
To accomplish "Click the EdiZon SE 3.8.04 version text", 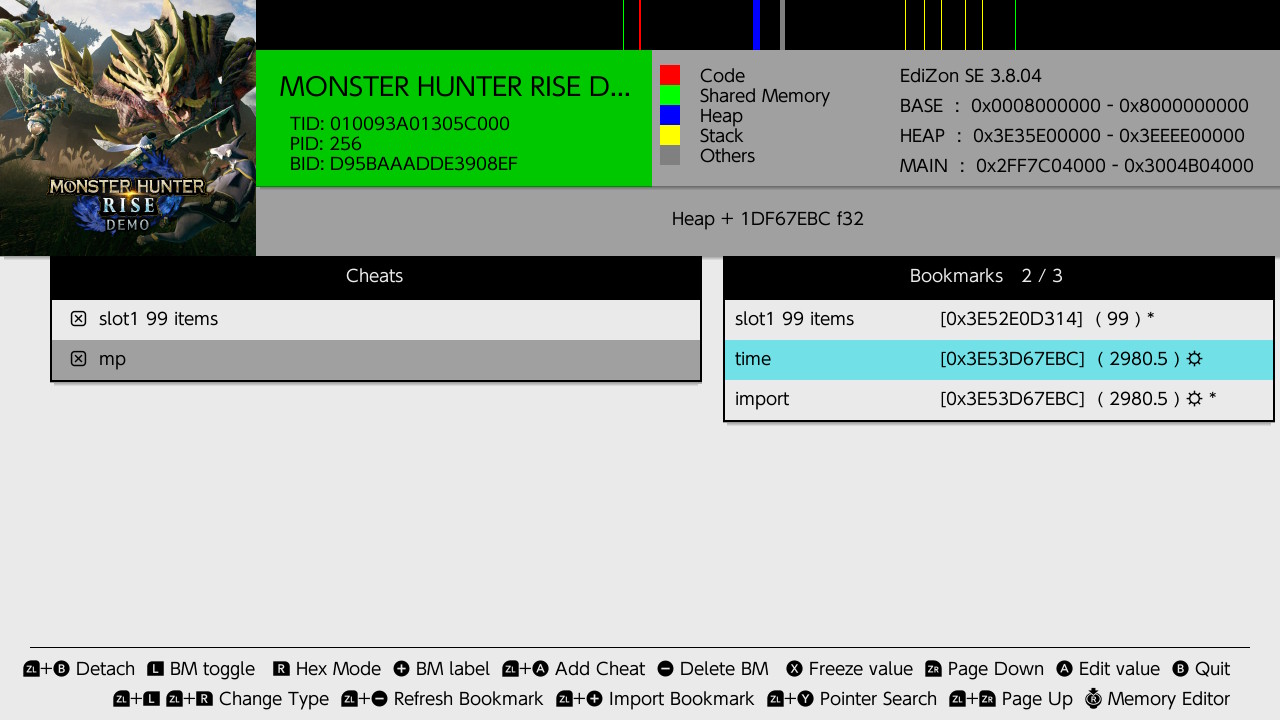I will [x=971, y=76].
